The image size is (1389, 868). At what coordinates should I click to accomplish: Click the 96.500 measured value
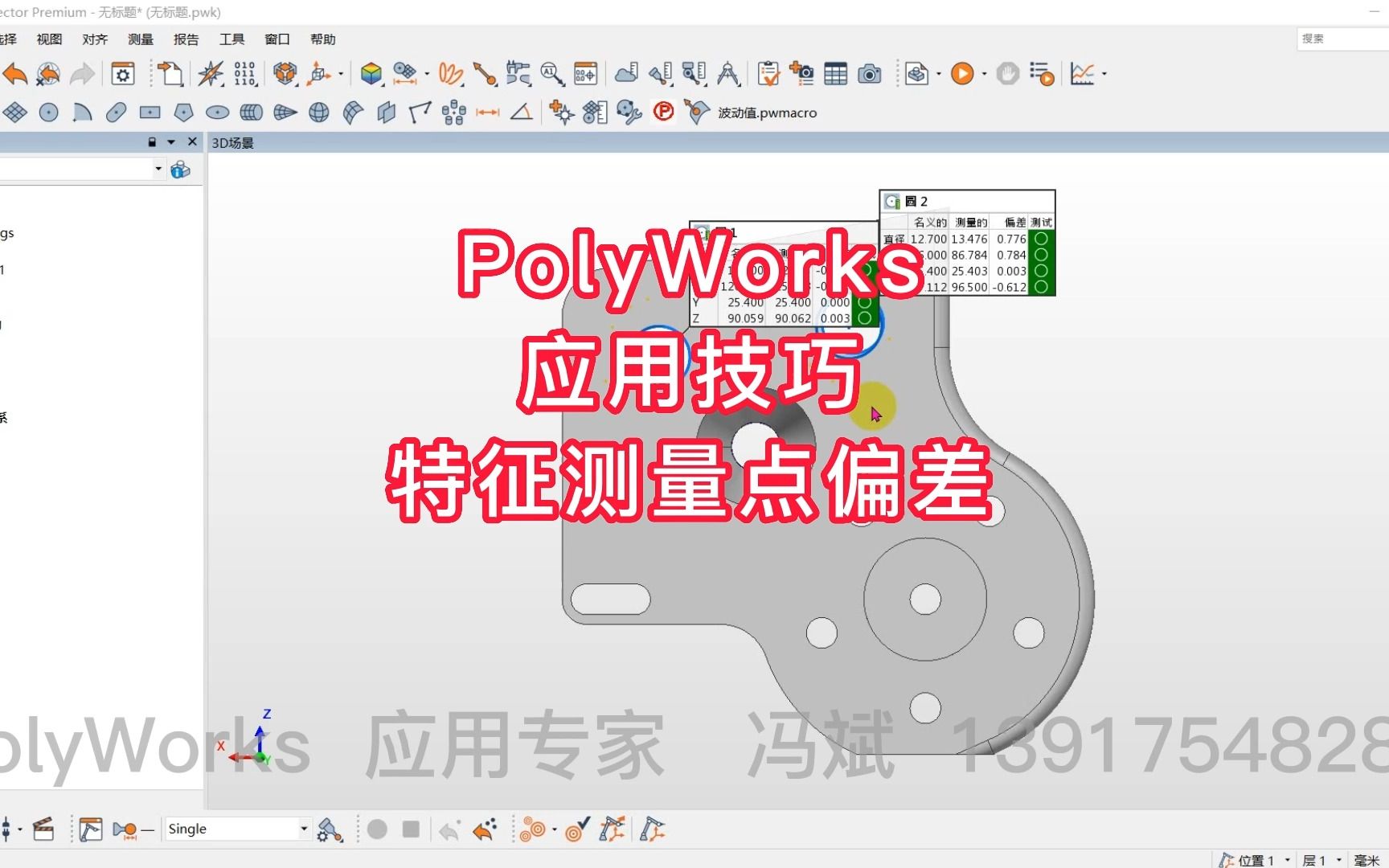(969, 287)
